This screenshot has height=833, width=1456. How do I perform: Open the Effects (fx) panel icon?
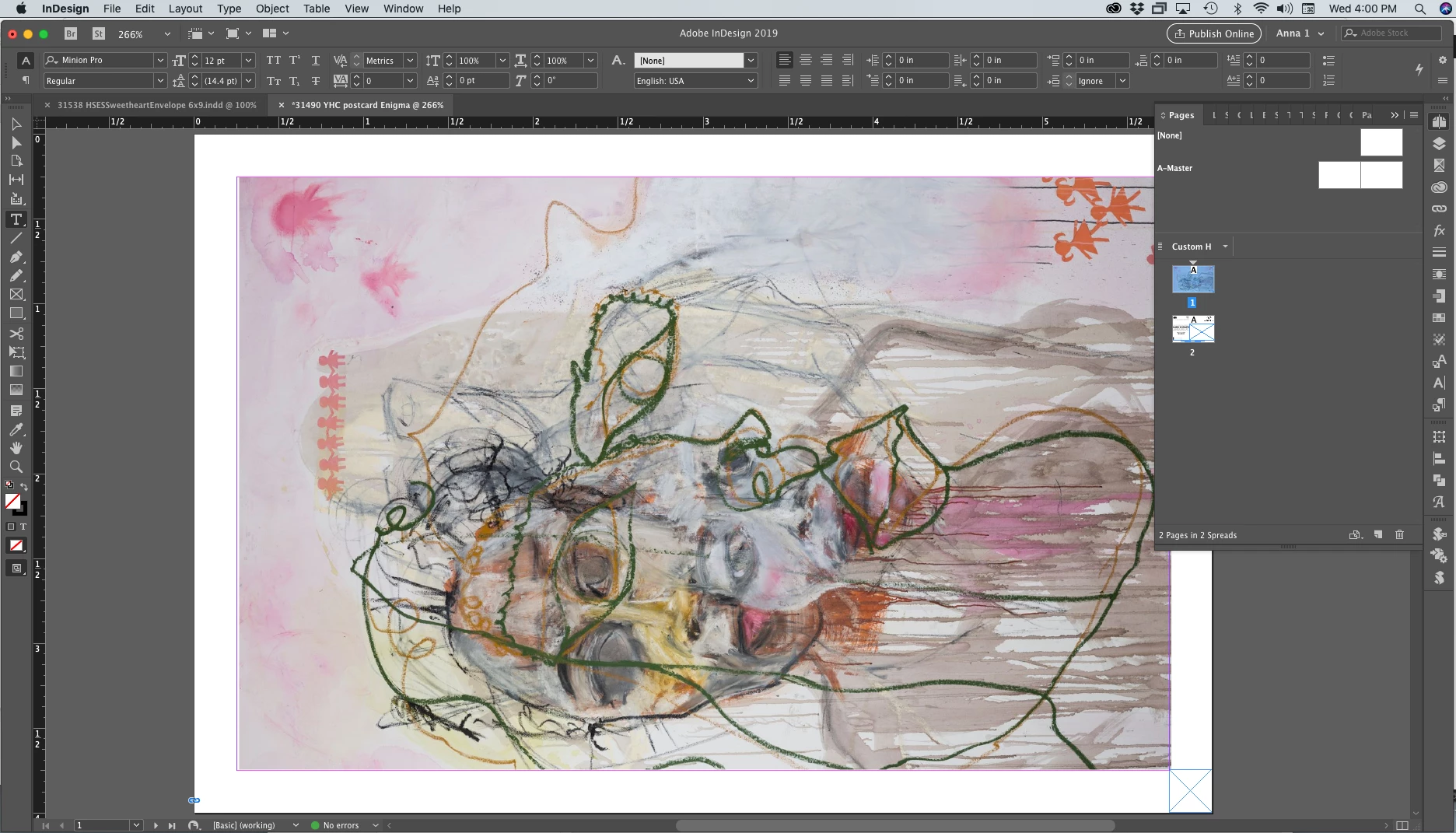pos(1439,230)
